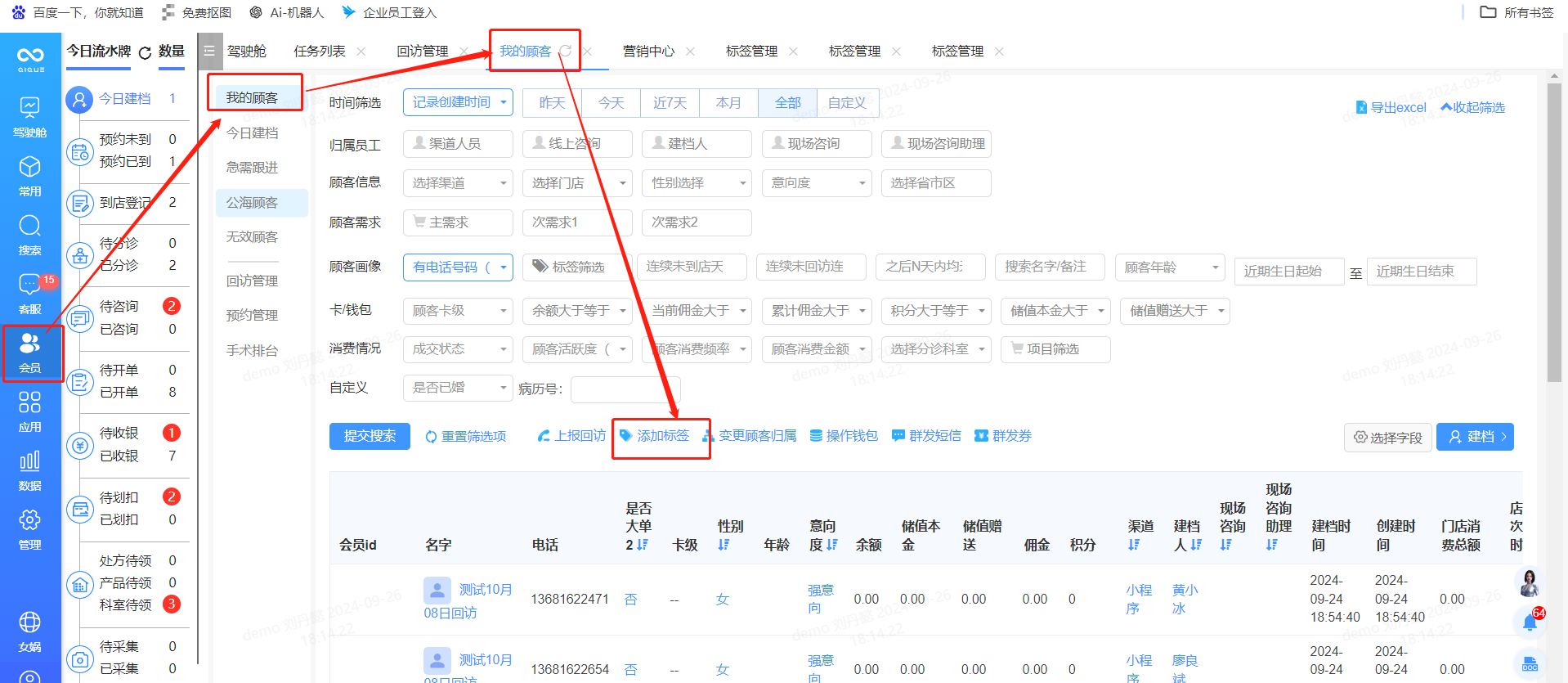Click the 病历号 input field
Image resolution: width=1568 pixels, height=683 pixels.
(x=625, y=389)
